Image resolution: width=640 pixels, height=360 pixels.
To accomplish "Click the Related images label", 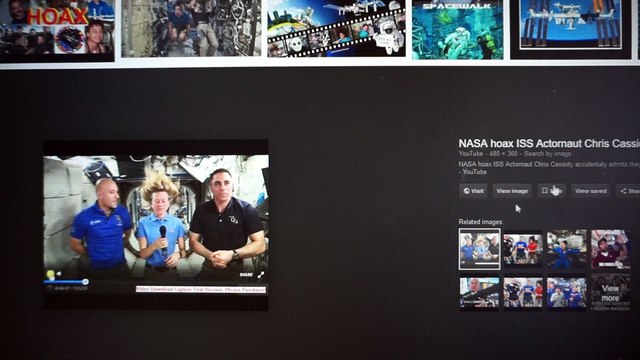I will [481, 222].
